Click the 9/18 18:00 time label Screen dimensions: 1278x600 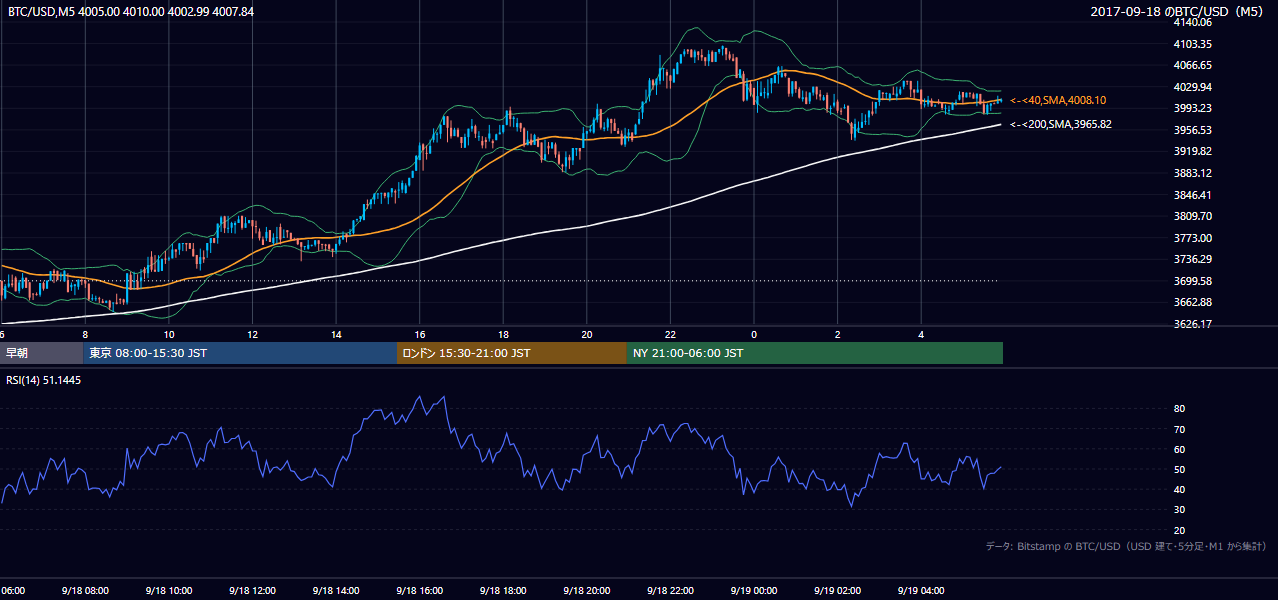501,591
